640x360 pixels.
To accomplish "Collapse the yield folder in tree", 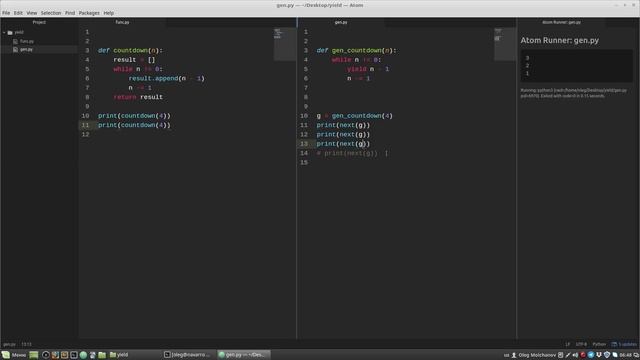I will (x=4, y=32).
